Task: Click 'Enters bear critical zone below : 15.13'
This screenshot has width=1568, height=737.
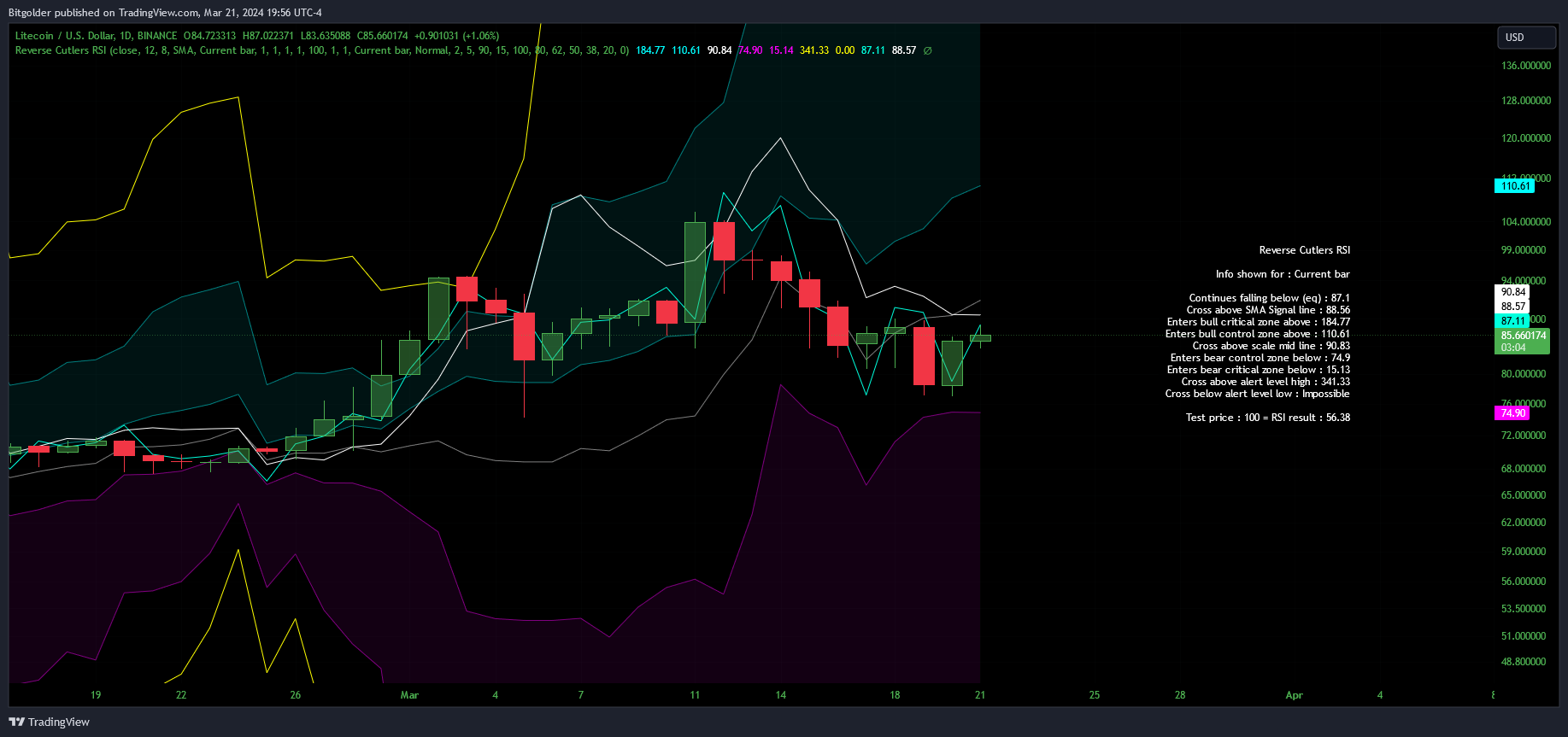Action: pos(1259,370)
